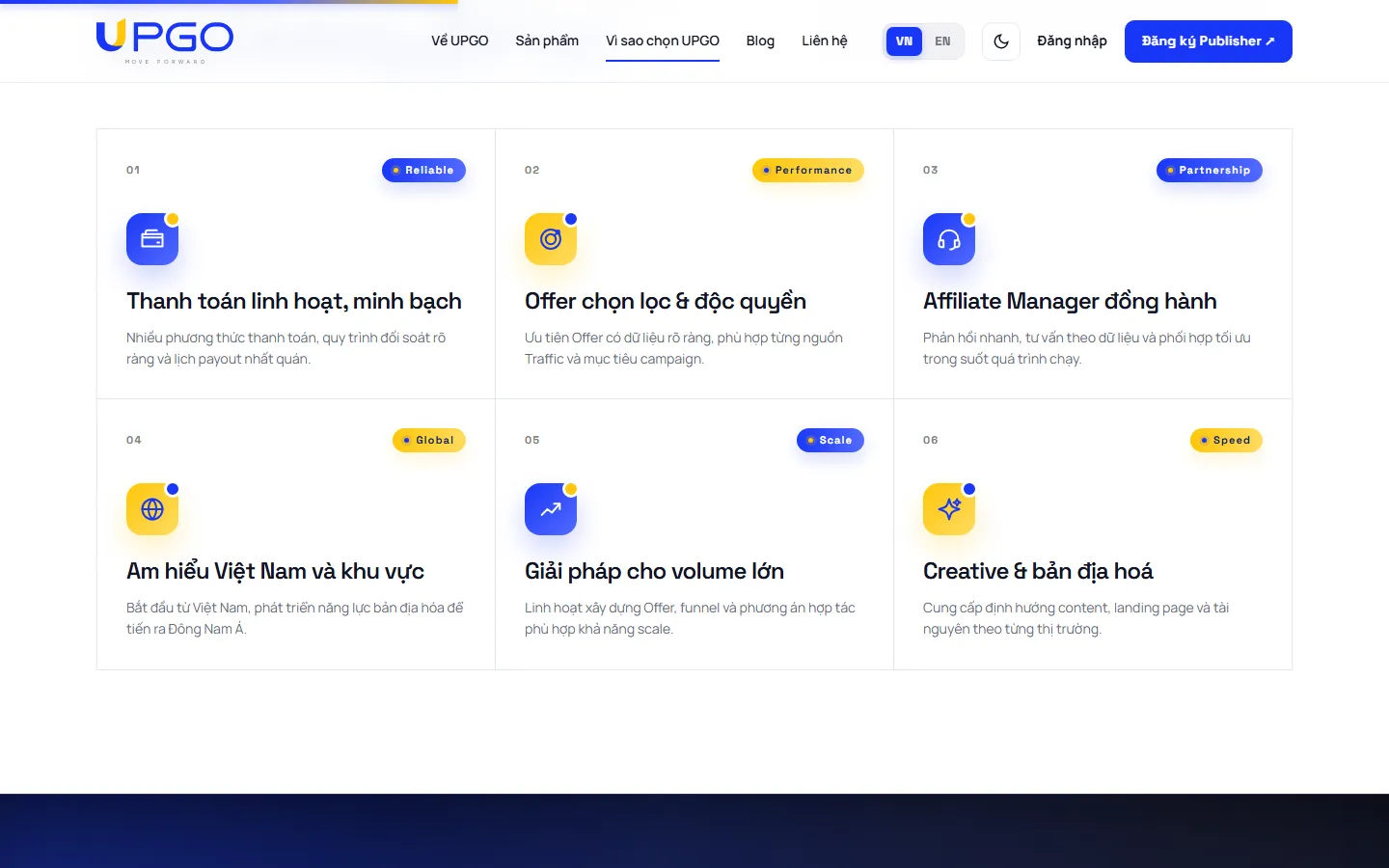Click the trending-up chart icon for volume lớn

[x=551, y=509]
